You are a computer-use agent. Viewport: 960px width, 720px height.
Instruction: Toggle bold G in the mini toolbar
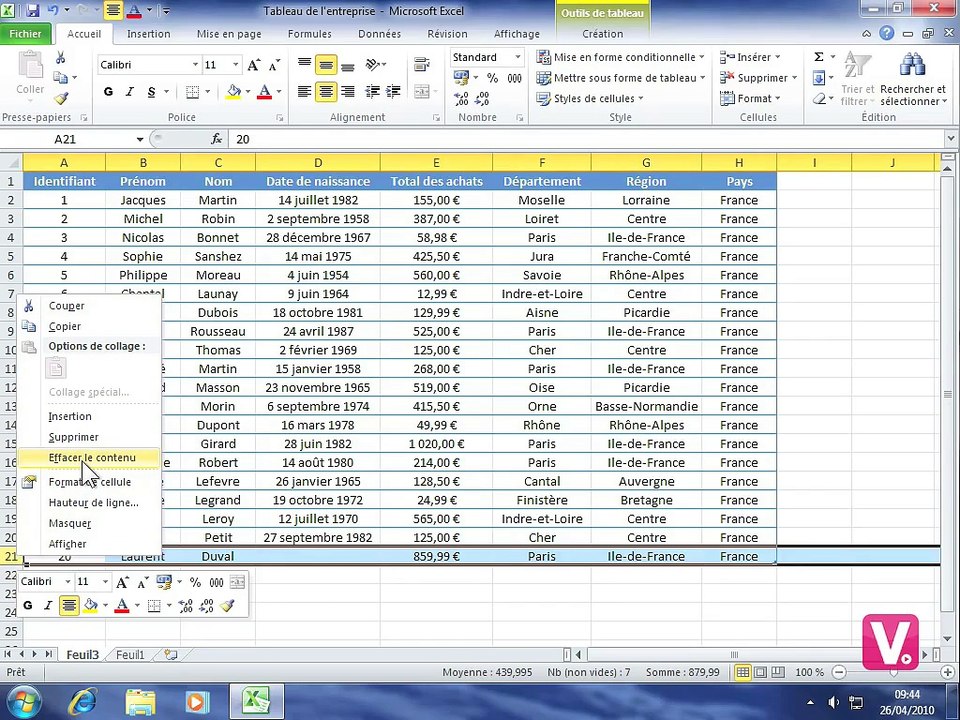point(28,606)
